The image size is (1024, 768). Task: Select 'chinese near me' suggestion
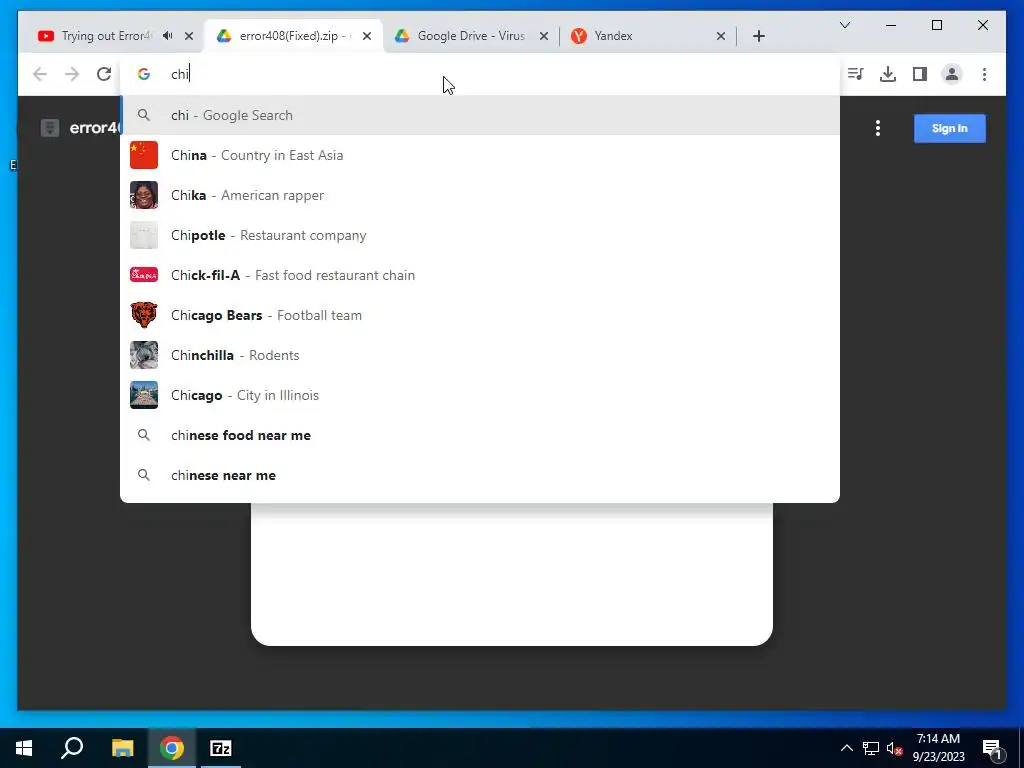pyautogui.click(x=479, y=475)
